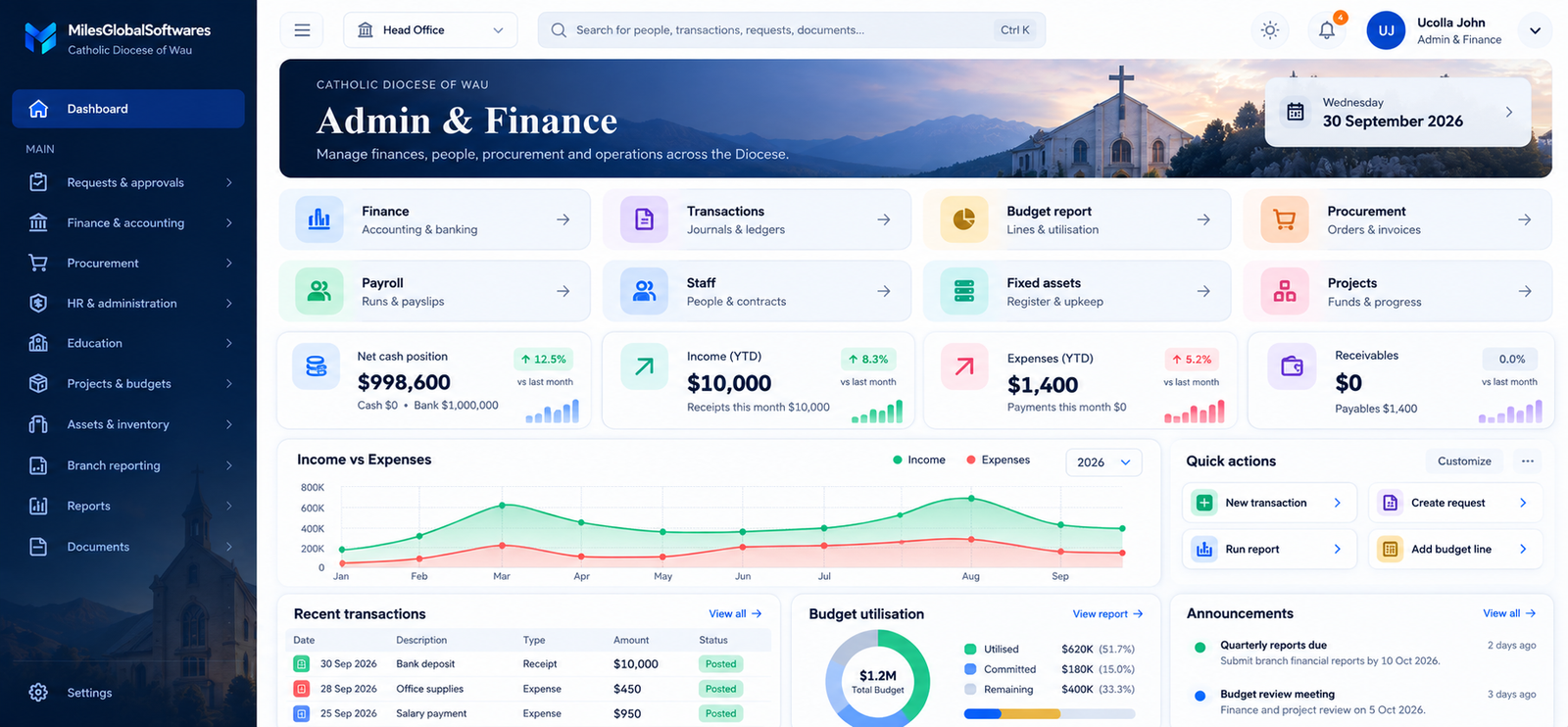Click the calendar icon beside the date
The image size is (1568, 727).
(x=1296, y=112)
